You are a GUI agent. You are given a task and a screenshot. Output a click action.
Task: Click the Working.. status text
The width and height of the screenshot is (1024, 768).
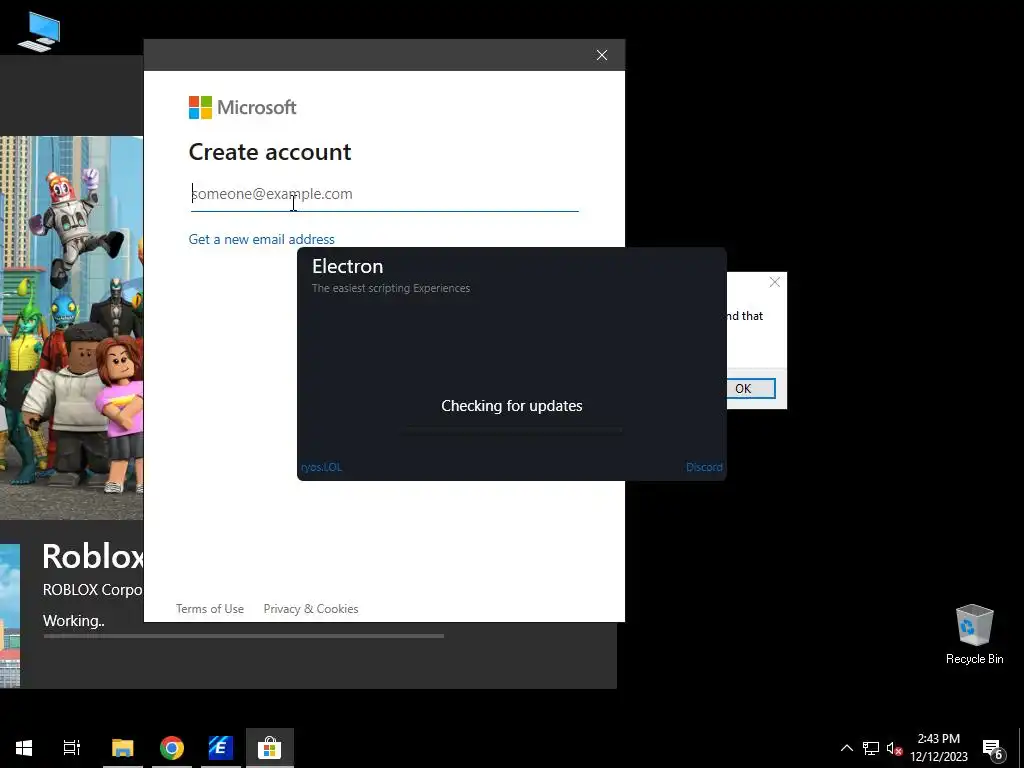[73, 620]
